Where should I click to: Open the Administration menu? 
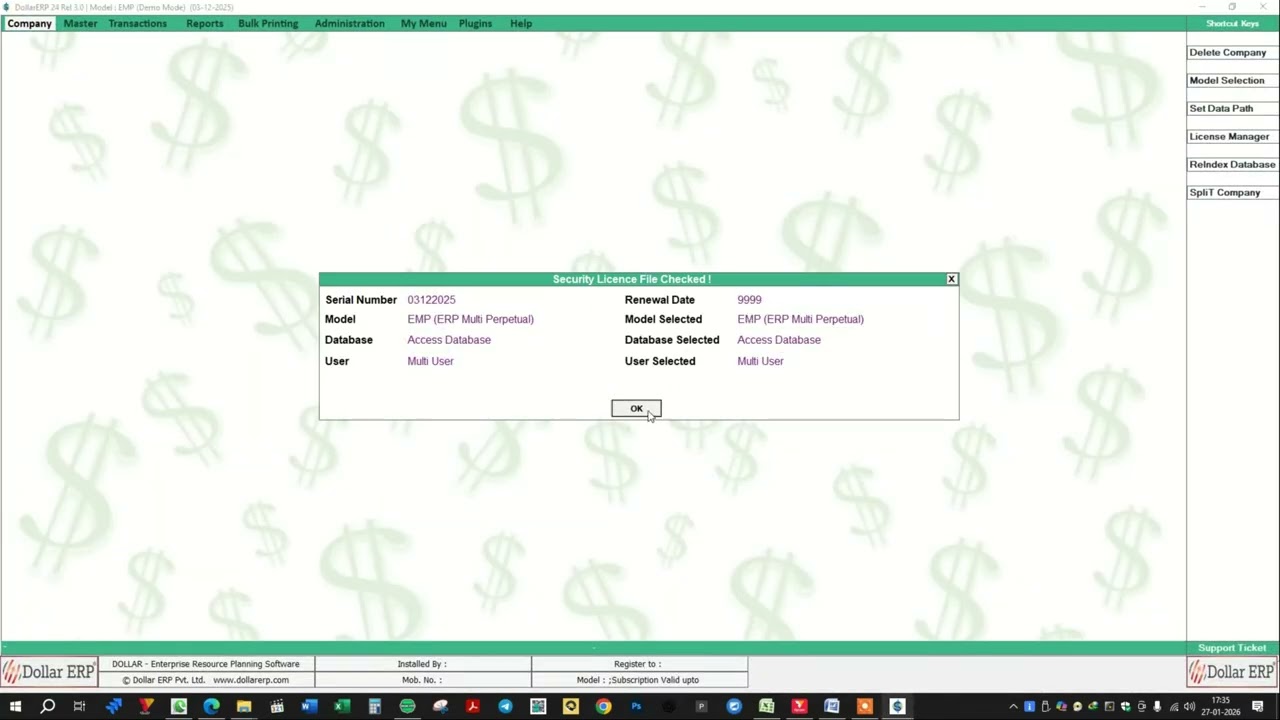point(349,23)
